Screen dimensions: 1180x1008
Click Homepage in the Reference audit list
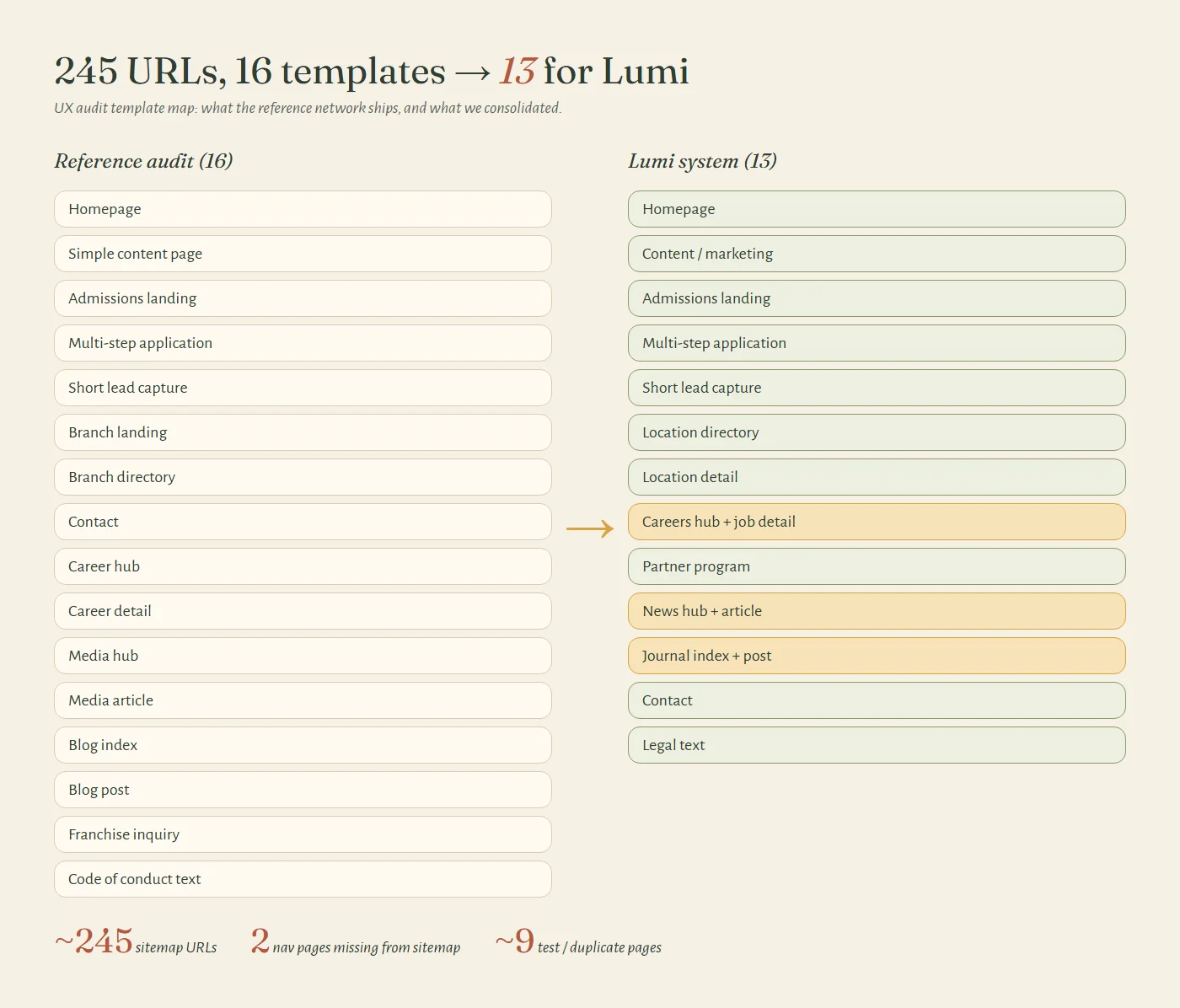(303, 209)
